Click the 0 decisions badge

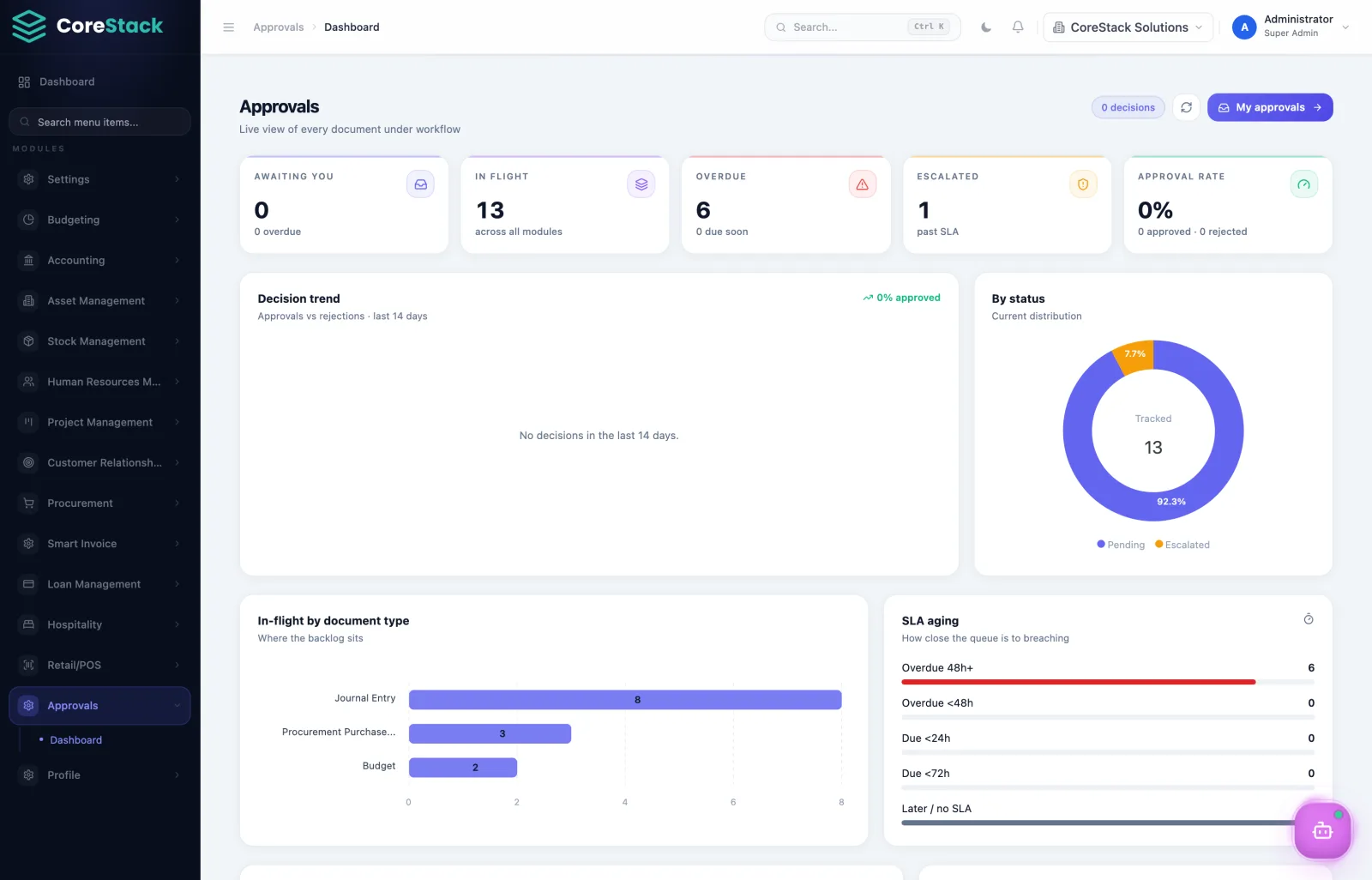pos(1128,107)
